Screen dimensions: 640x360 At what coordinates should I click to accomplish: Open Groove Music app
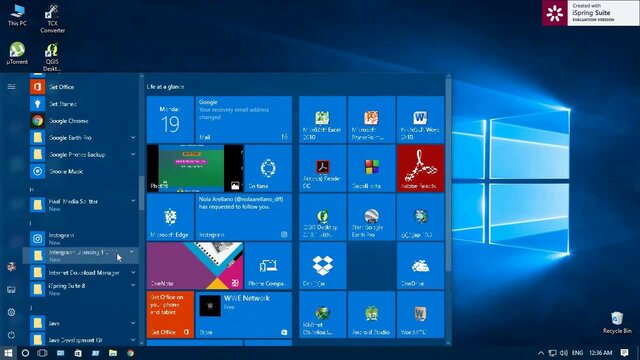click(x=84, y=171)
